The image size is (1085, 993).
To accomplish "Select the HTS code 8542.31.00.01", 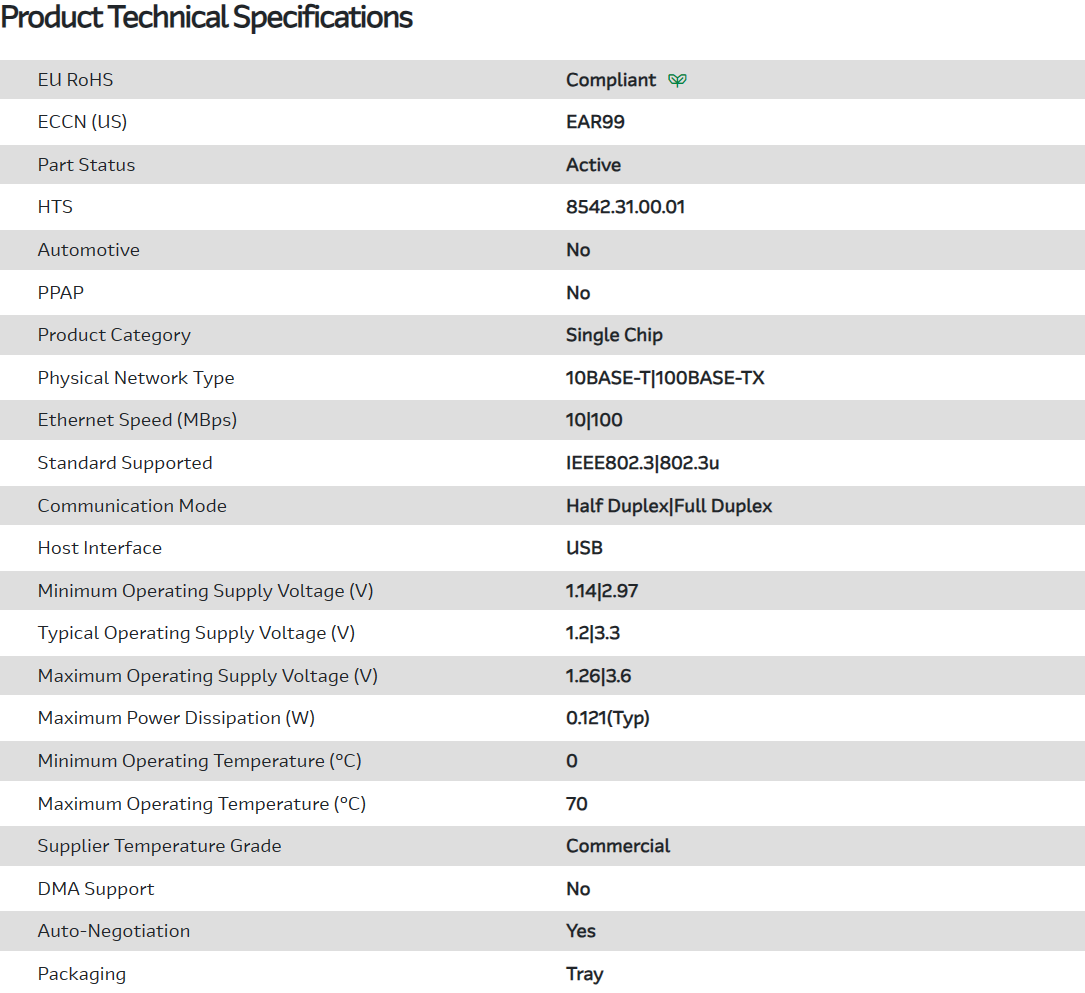I will pos(625,207).
